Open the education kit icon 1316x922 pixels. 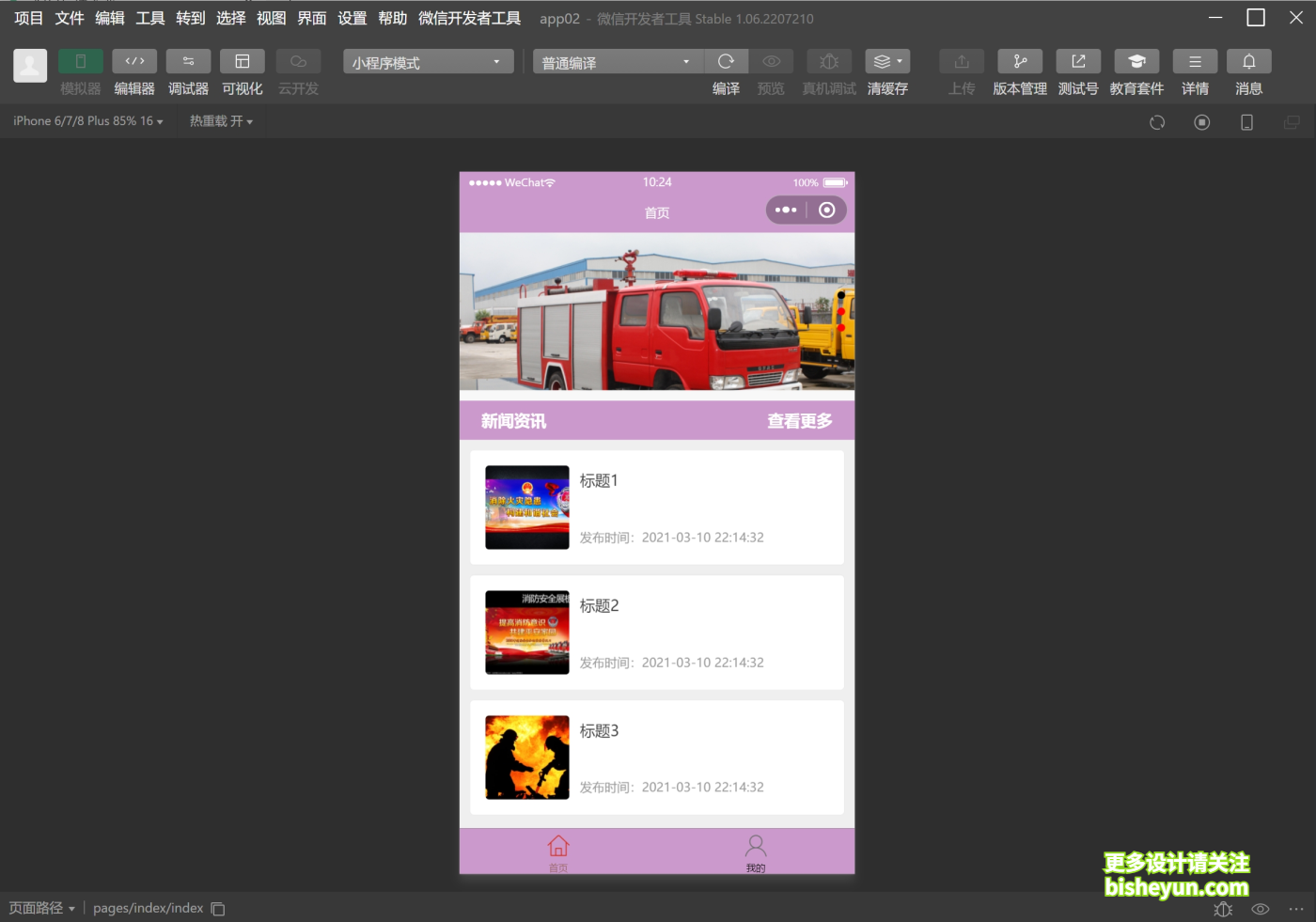tap(1136, 62)
